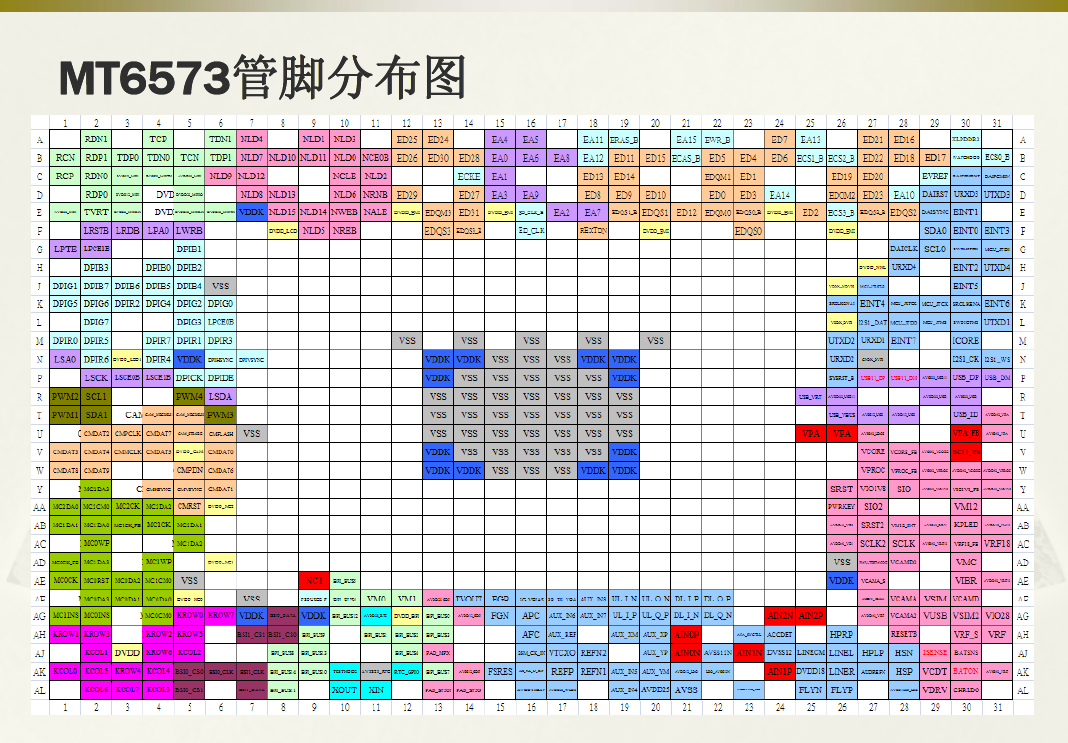Select the KROW7 pin cell

pos(220,615)
